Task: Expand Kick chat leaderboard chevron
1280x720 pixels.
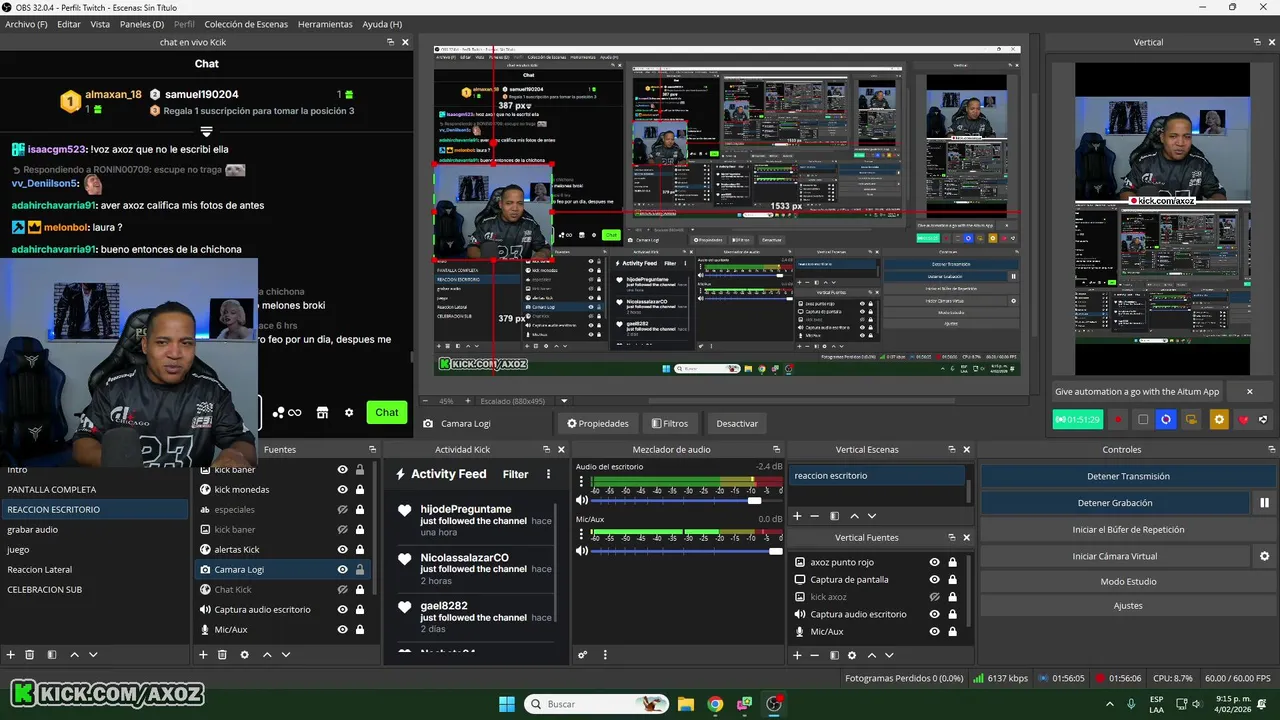Action: tap(207, 131)
